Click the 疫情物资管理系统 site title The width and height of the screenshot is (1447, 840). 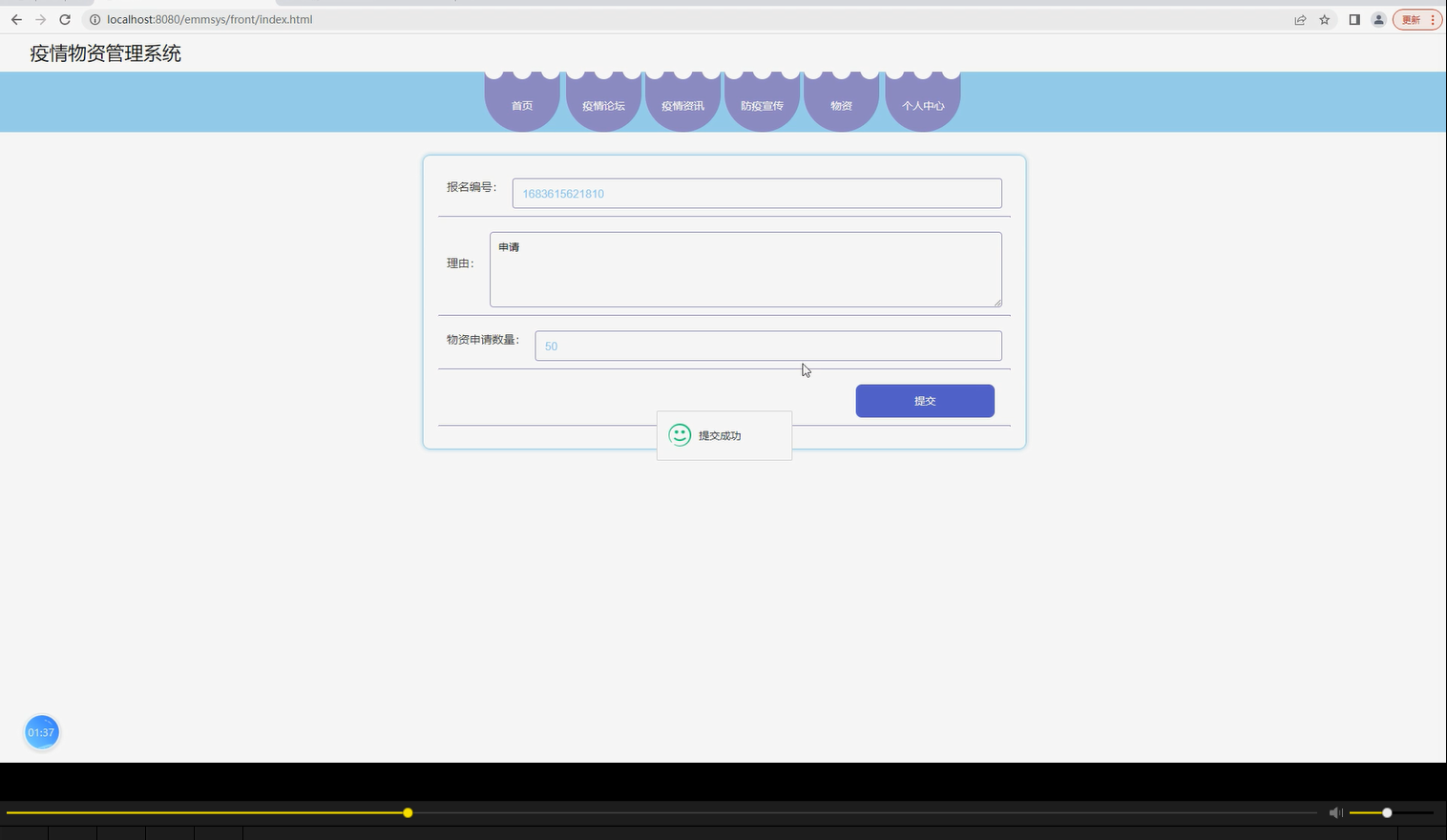click(x=106, y=53)
